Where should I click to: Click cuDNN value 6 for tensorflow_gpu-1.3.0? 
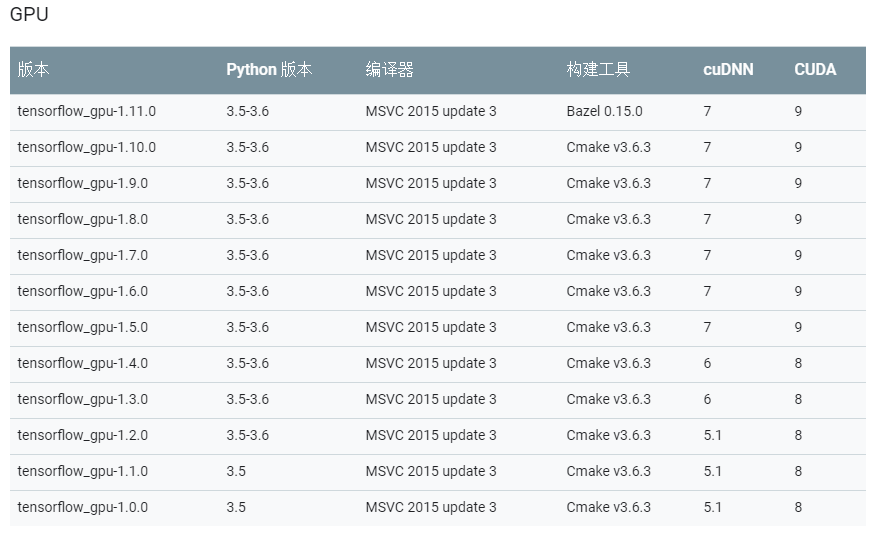(708, 399)
